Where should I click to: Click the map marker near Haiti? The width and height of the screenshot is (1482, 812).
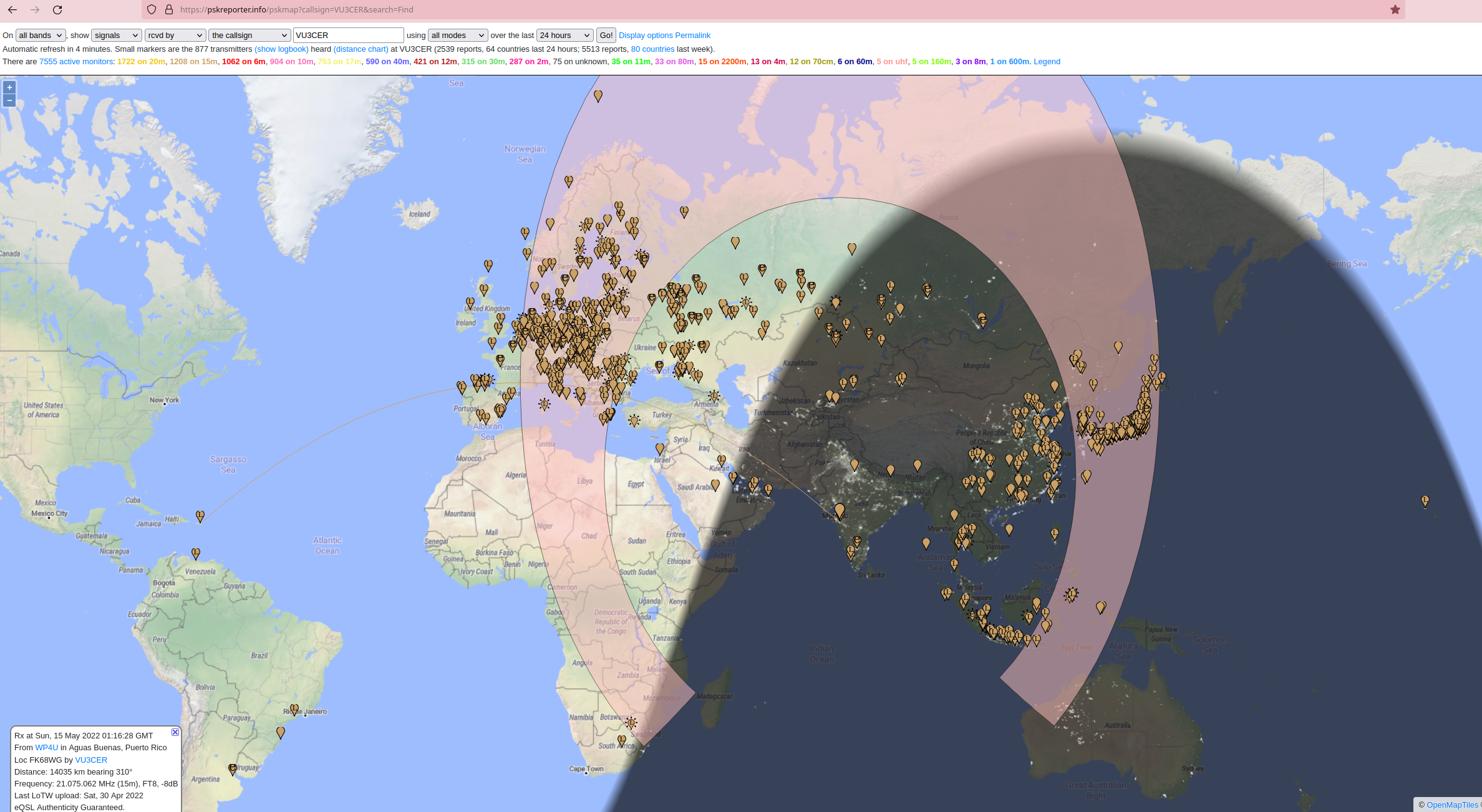coord(200,516)
